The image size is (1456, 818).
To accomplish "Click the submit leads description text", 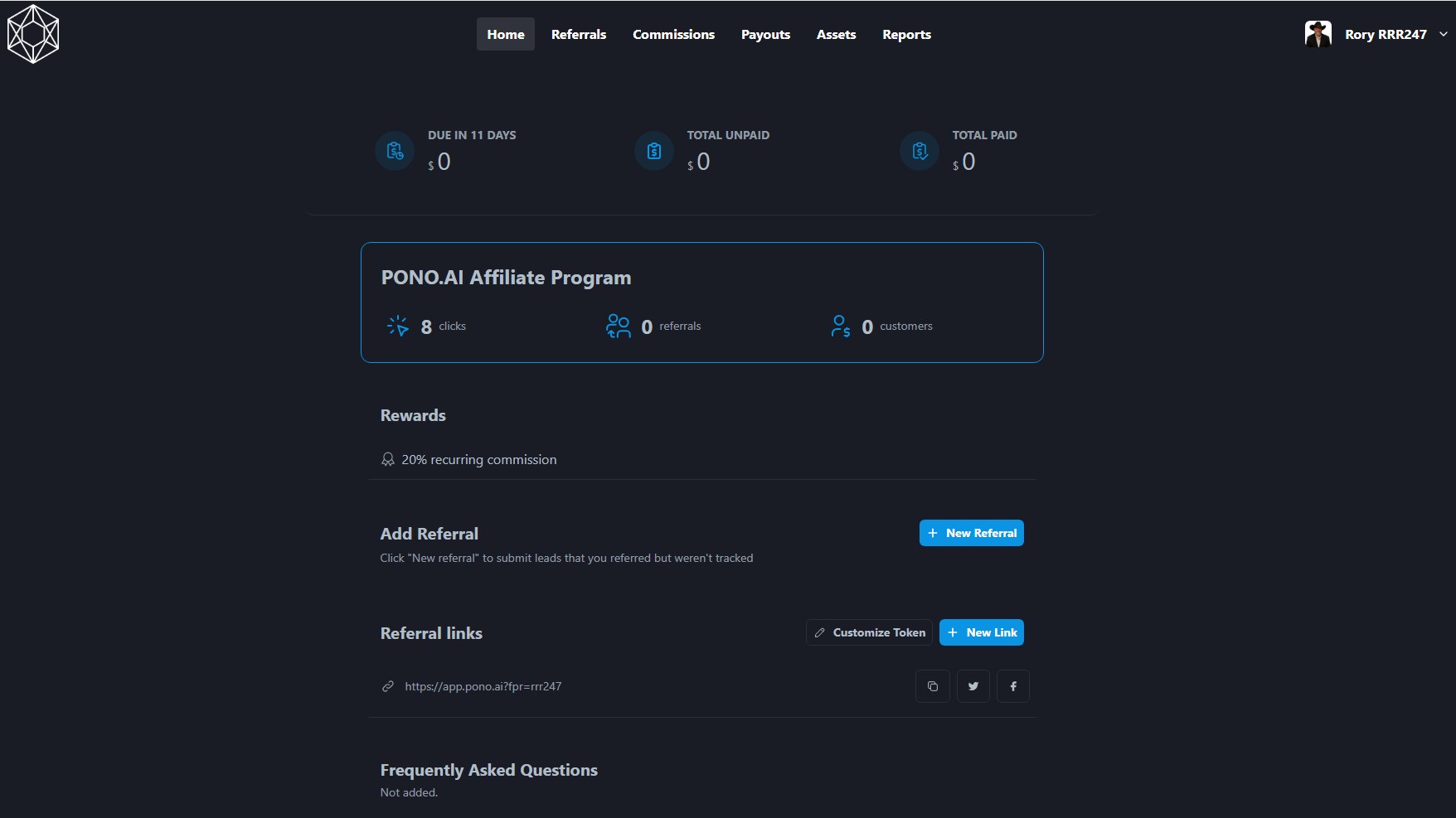I will [566, 558].
